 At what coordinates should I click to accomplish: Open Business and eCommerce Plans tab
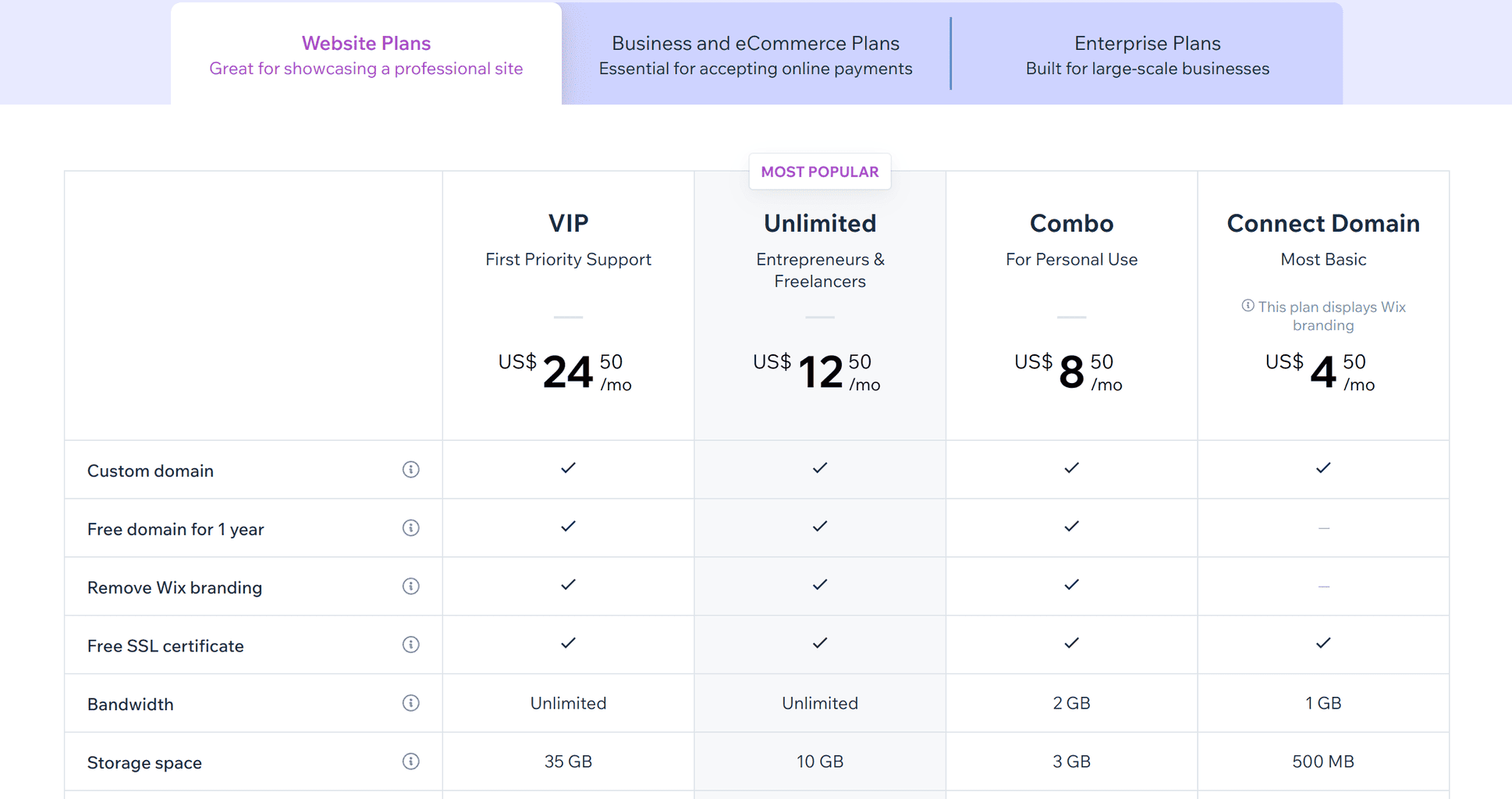(755, 55)
